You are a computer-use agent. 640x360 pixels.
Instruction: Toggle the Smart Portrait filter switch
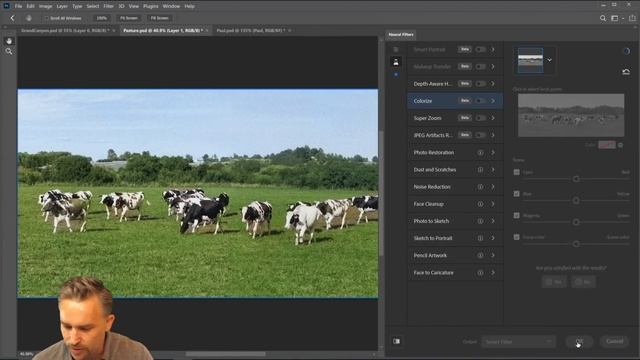[x=481, y=49]
